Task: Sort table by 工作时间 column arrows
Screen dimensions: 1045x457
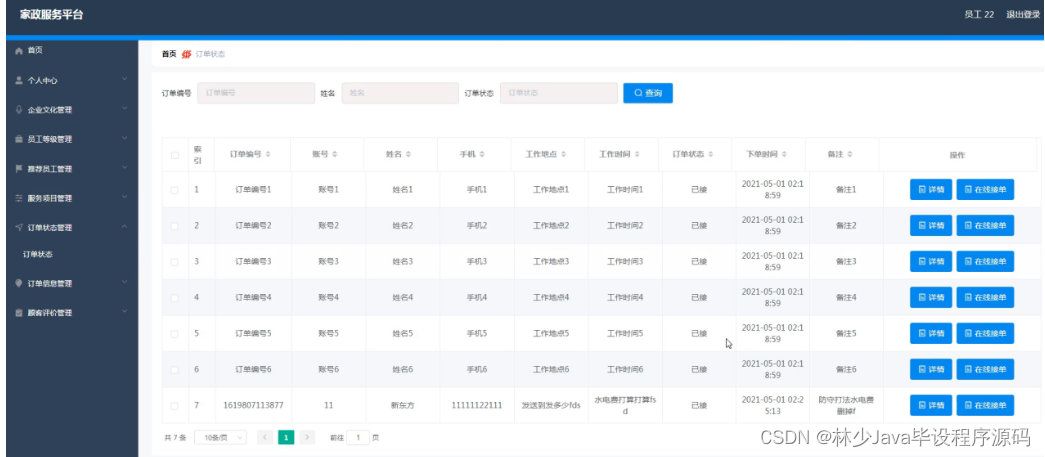Action: (x=637, y=155)
